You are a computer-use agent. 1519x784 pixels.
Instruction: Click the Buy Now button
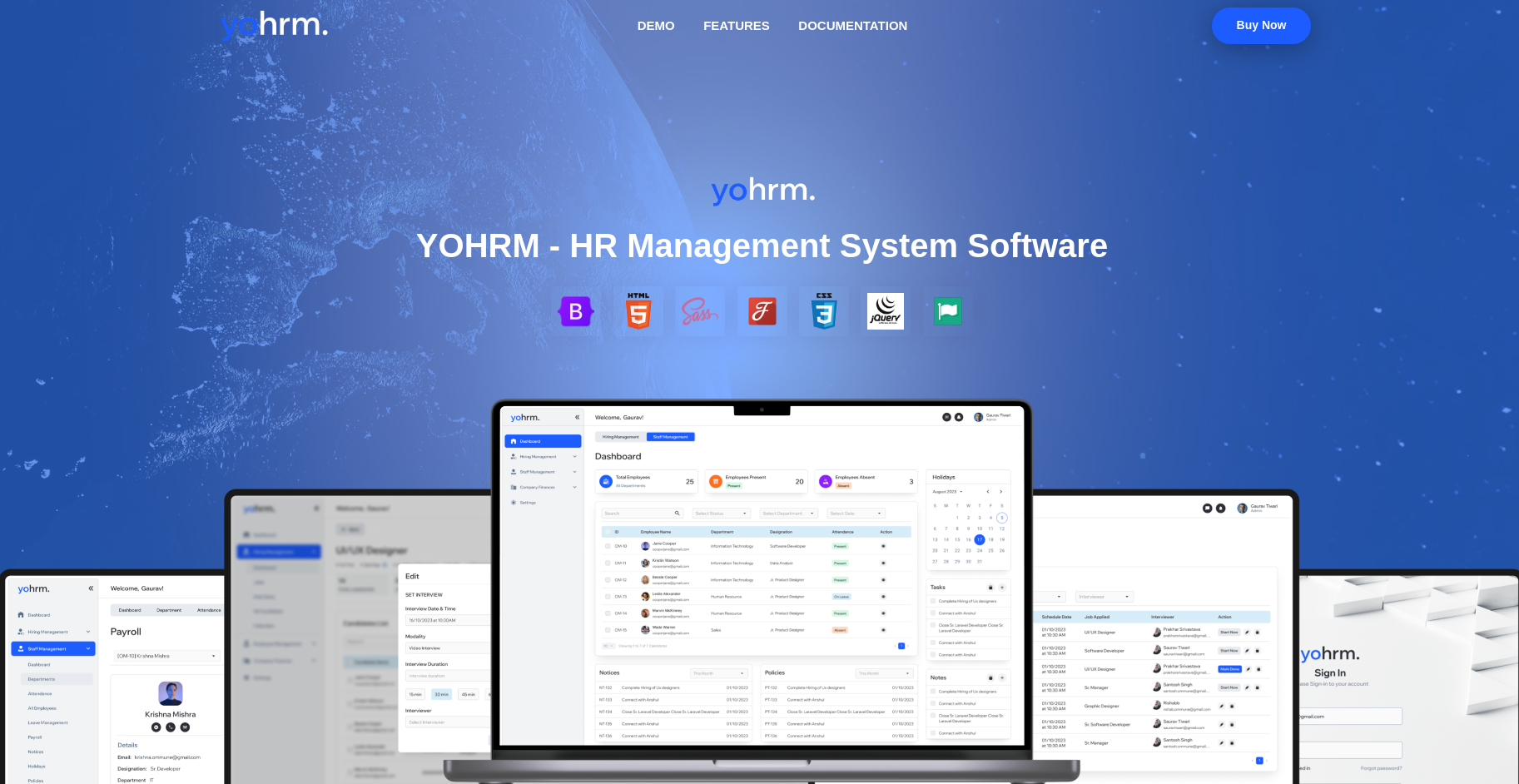pyautogui.click(x=1260, y=26)
